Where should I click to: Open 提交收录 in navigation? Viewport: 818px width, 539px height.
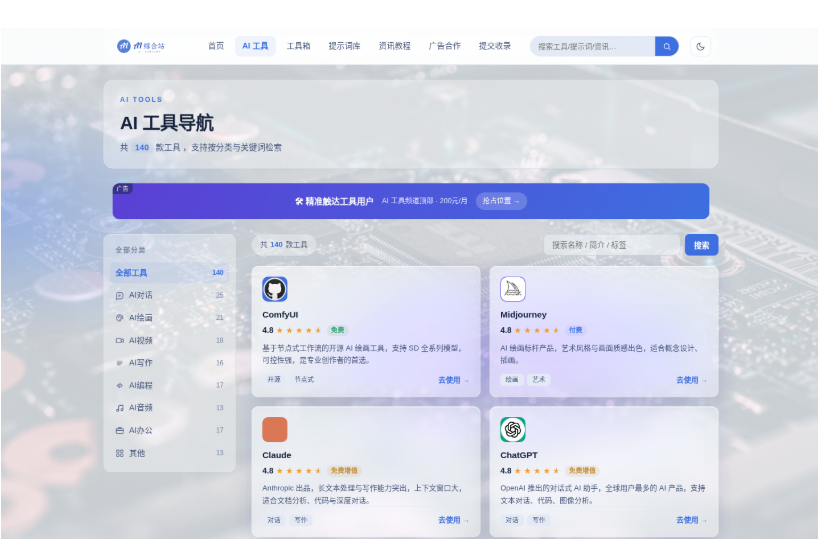pyautogui.click(x=495, y=46)
